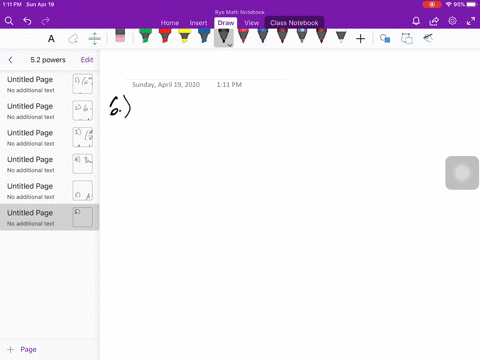Undo the last ink stroke
The width and height of the screenshot is (480, 360).
click(27, 21)
